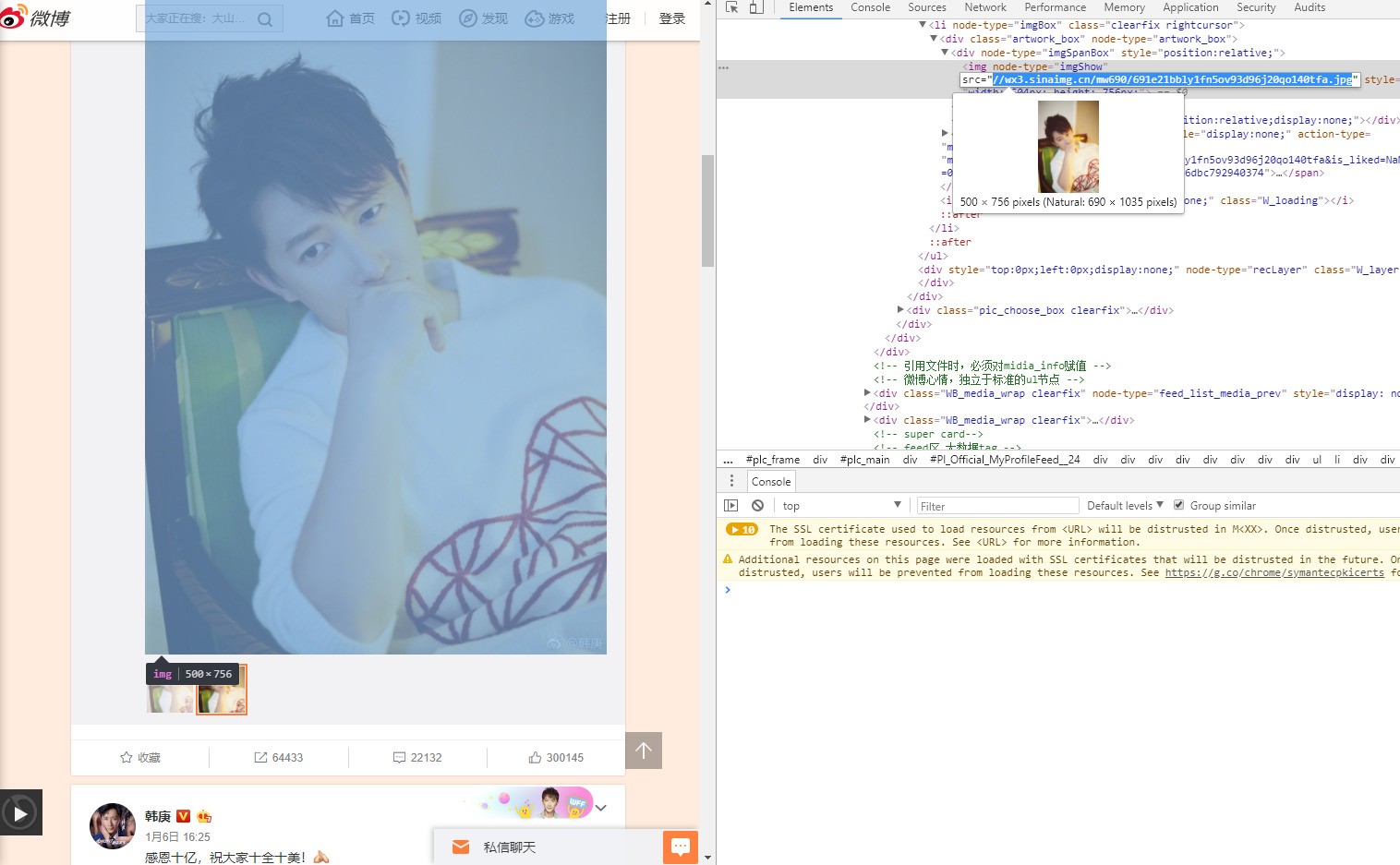Image resolution: width=1400 pixels, height=865 pixels.
Task: Click the selected img src URL value
Action: (x=1173, y=79)
